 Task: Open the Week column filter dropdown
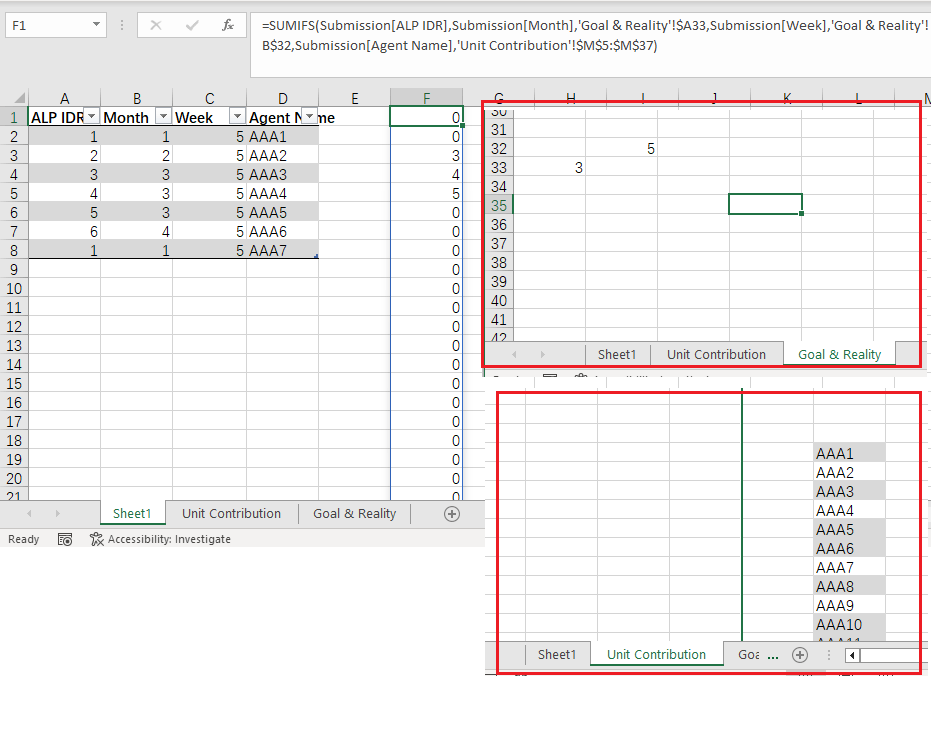[237, 116]
